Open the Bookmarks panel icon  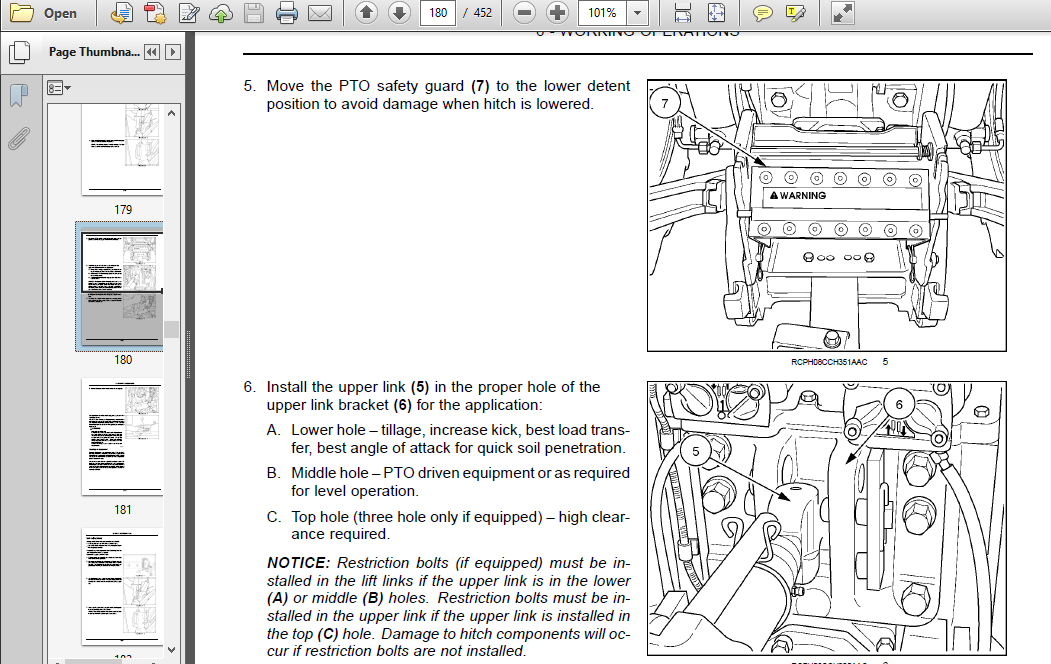point(19,95)
